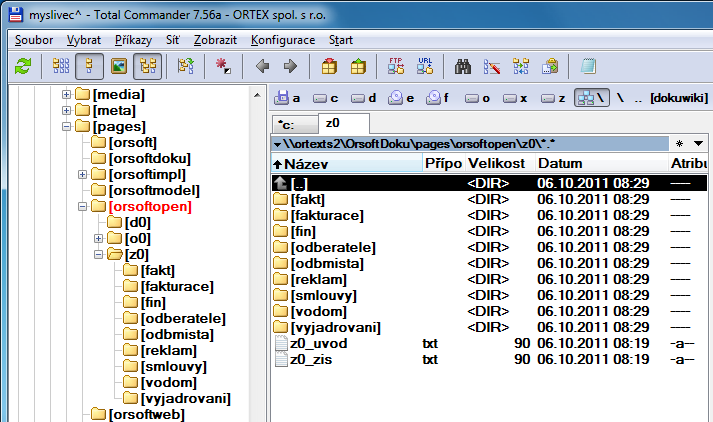Open the FTP connect toolbar icon
713x422 pixels.
(396, 67)
